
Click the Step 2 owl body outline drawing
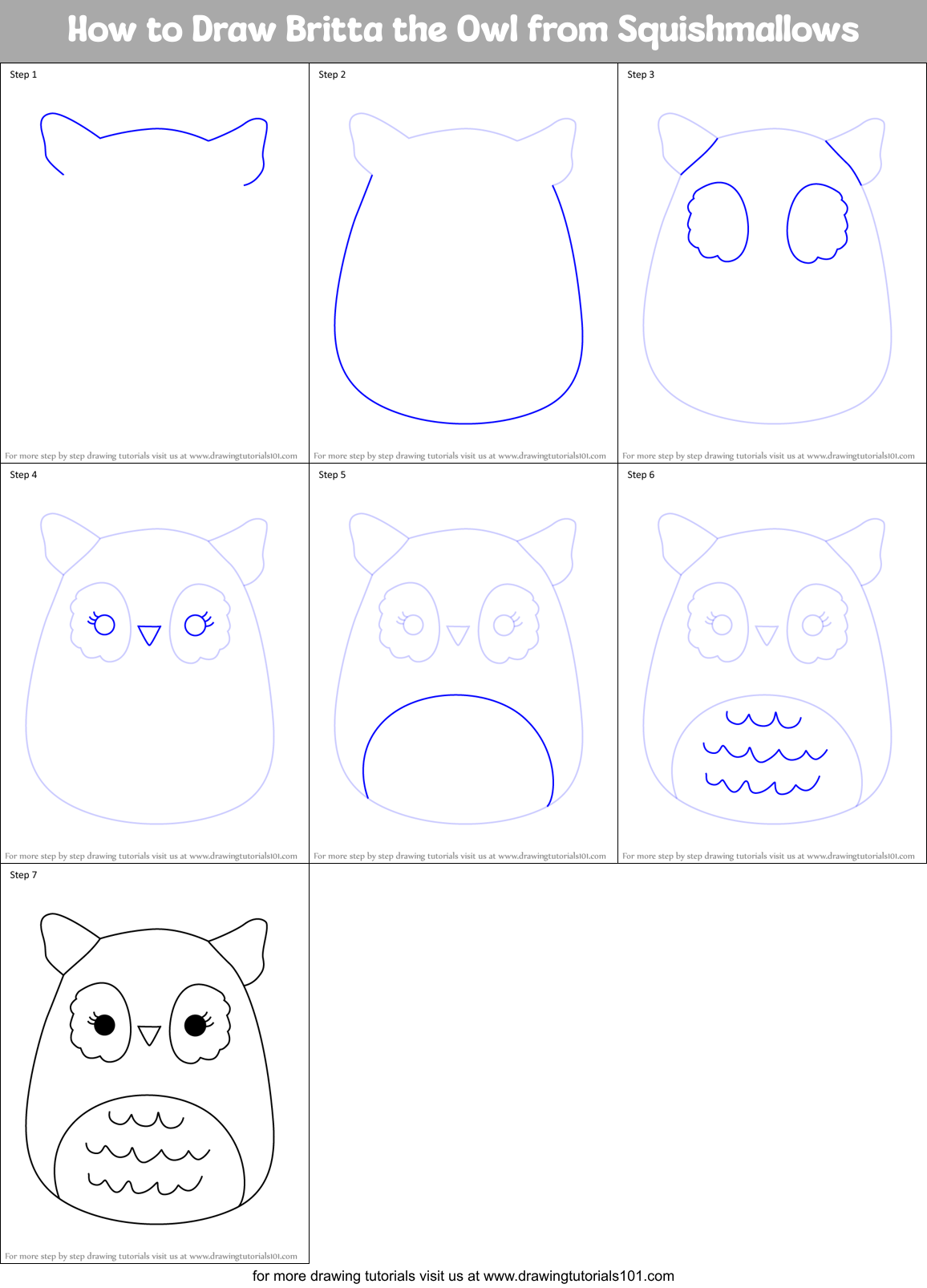[x=459, y=268]
